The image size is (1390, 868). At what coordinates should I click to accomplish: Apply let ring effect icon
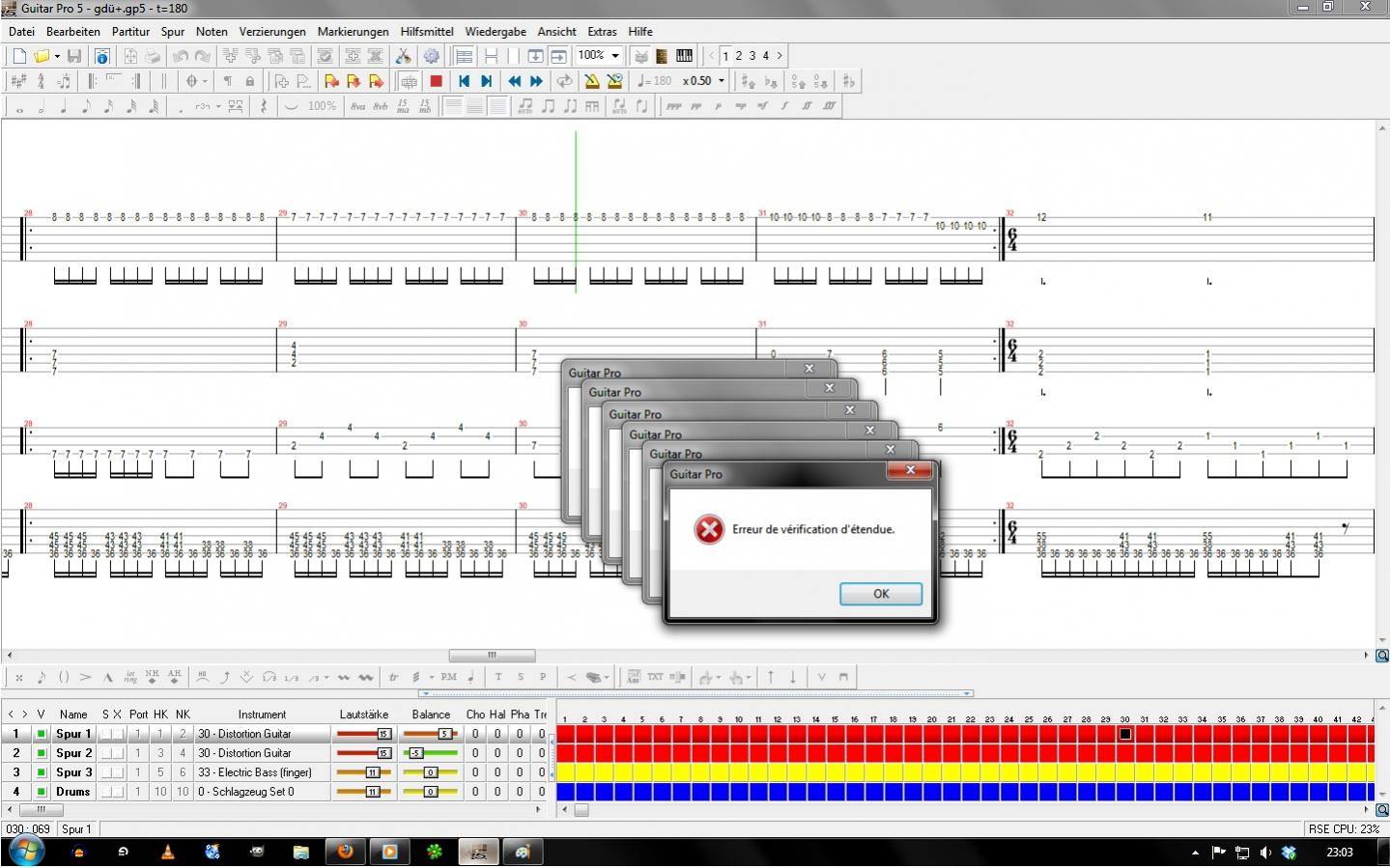tap(129, 677)
